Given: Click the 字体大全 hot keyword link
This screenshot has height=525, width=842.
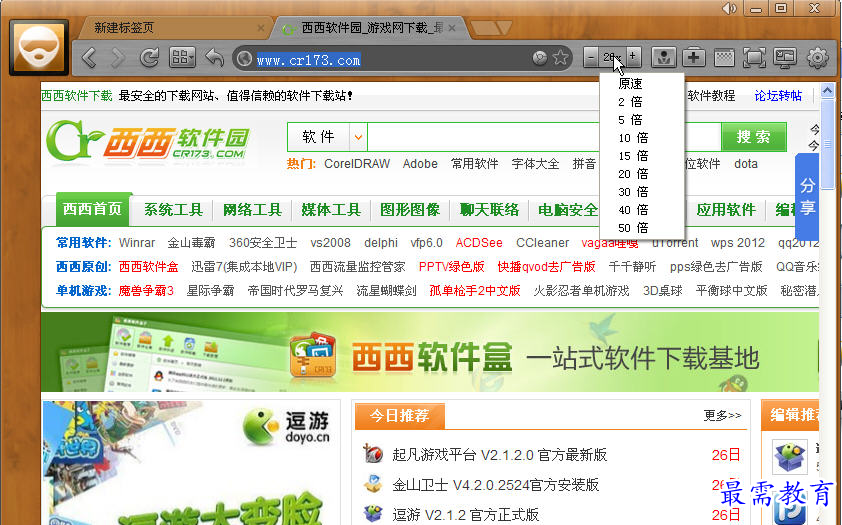Looking at the screenshot, I should click(x=535, y=164).
